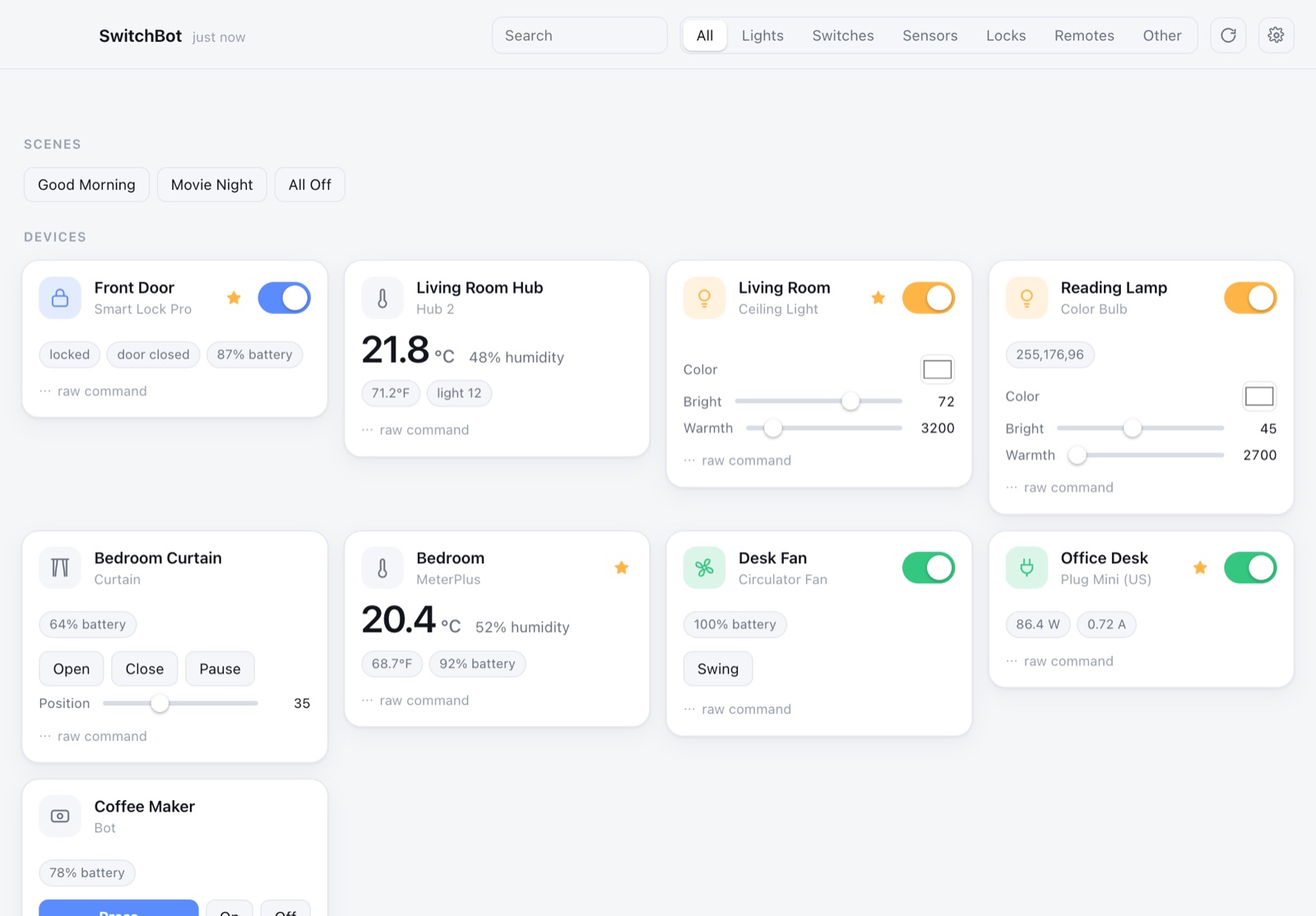
Task: Click the Reading Lamp bulb icon
Action: (1026, 298)
